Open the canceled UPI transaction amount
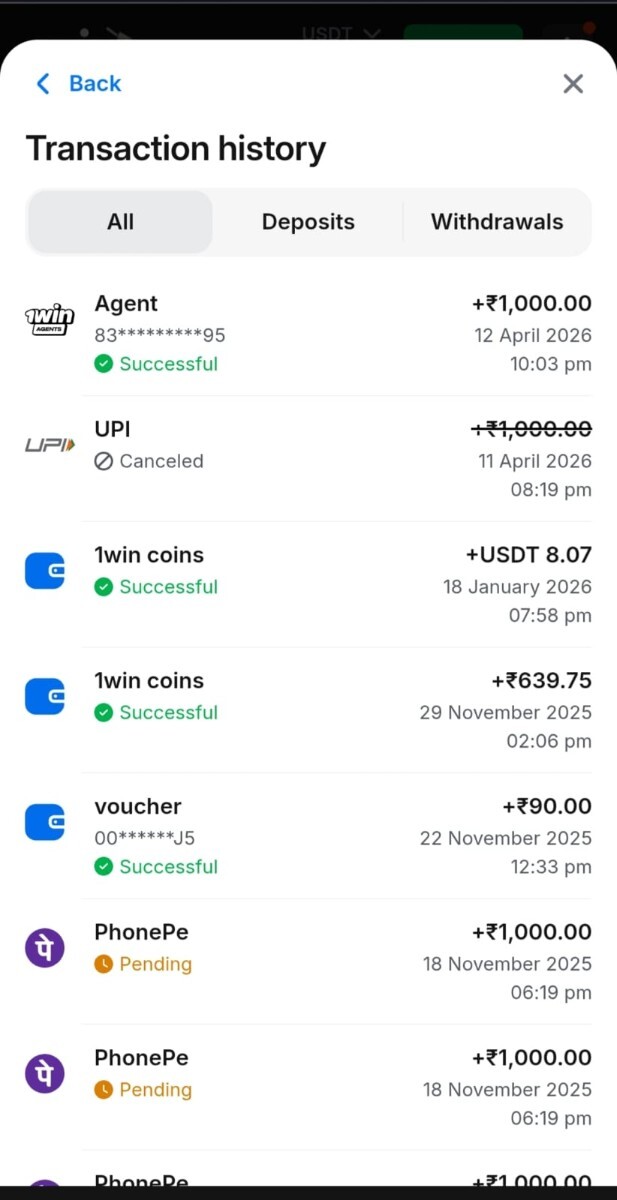The width and height of the screenshot is (617, 1200). pyautogui.click(x=531, y=429)
